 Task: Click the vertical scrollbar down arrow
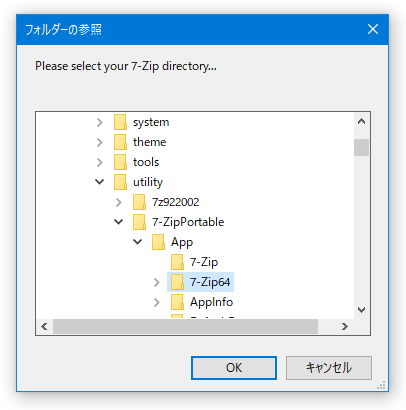pos(361,310)
